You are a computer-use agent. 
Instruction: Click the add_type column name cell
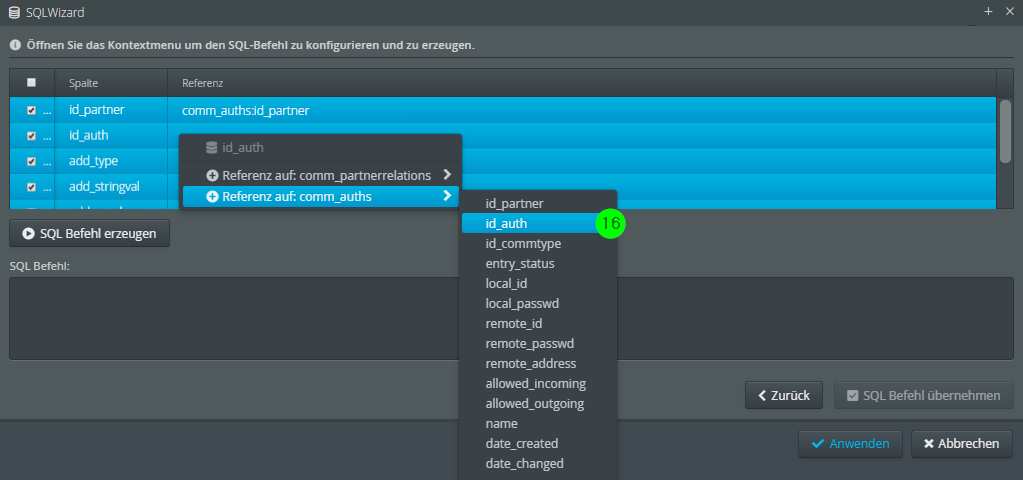coord(111,162)
